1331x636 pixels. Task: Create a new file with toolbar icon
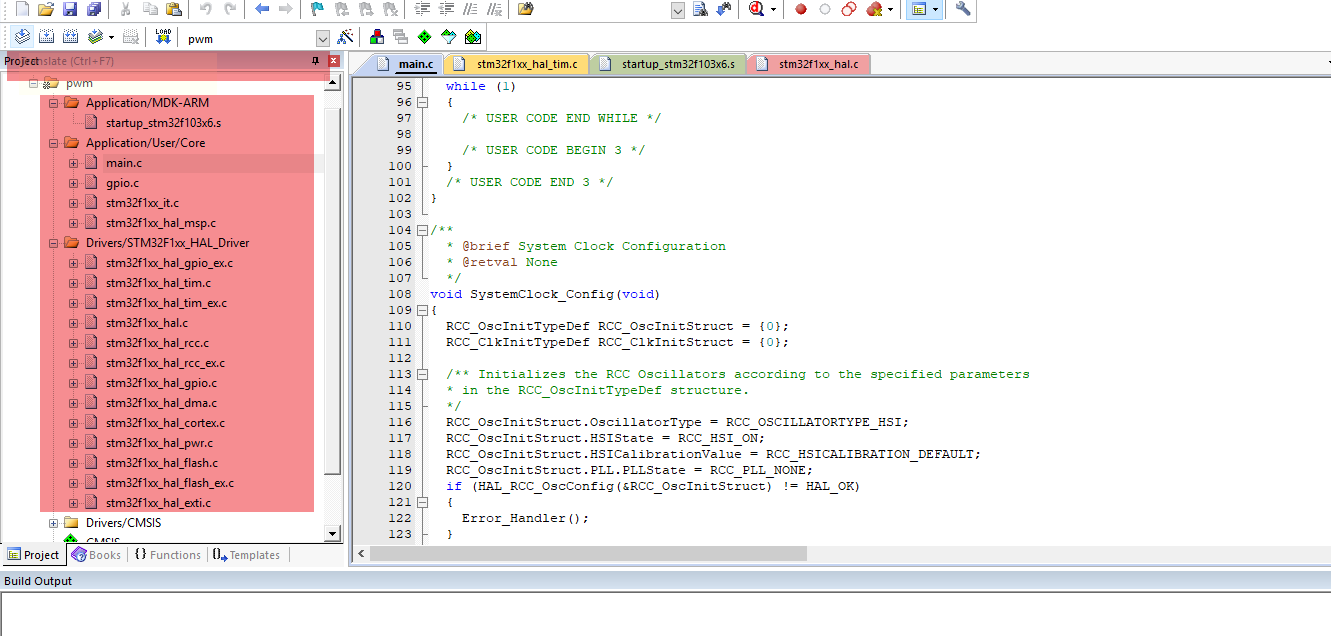coord(22,9)
